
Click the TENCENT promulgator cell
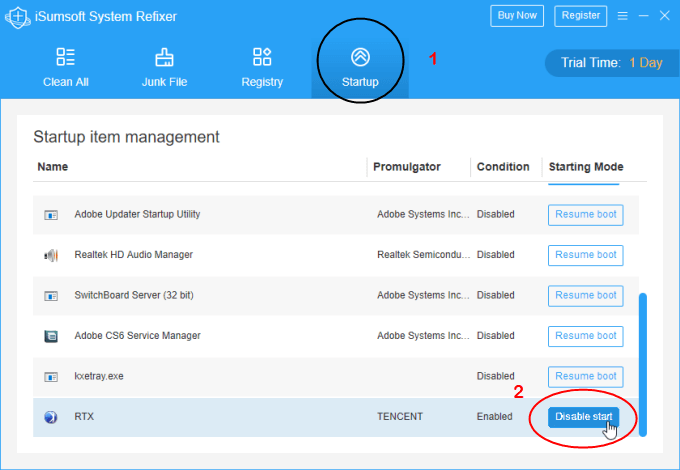point(400,417)
